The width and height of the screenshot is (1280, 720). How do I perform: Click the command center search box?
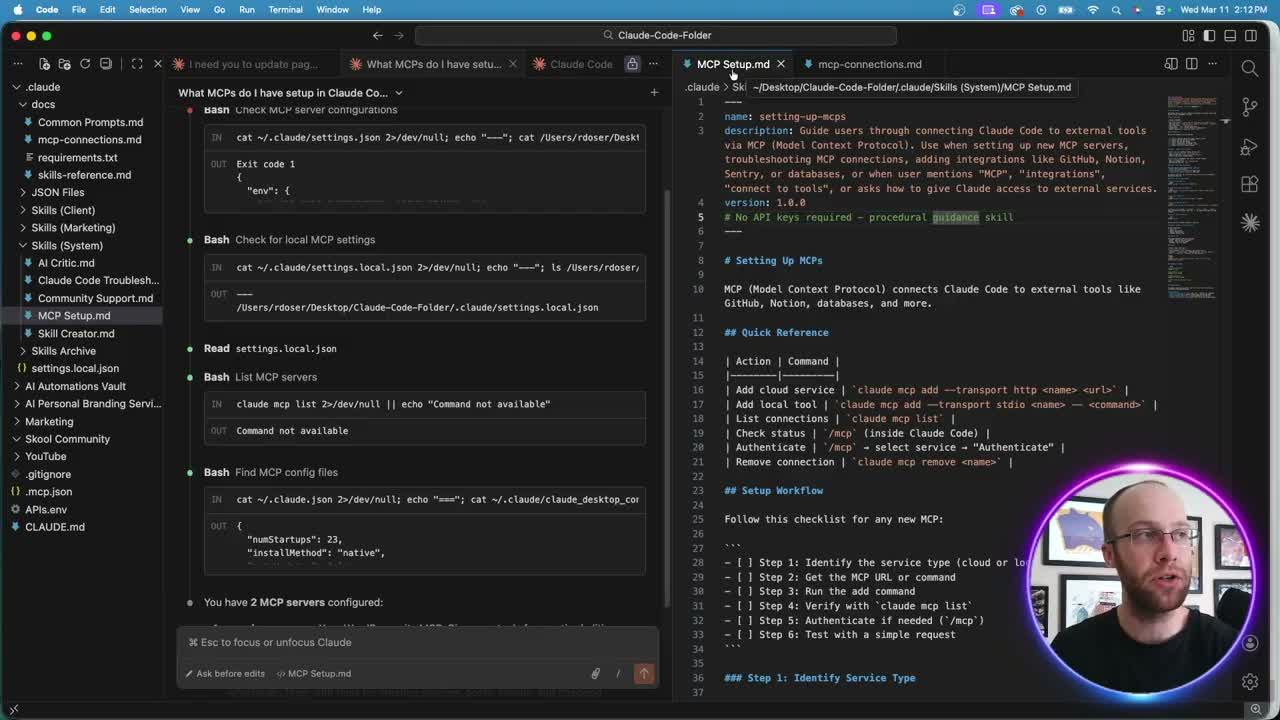point(655,35)
